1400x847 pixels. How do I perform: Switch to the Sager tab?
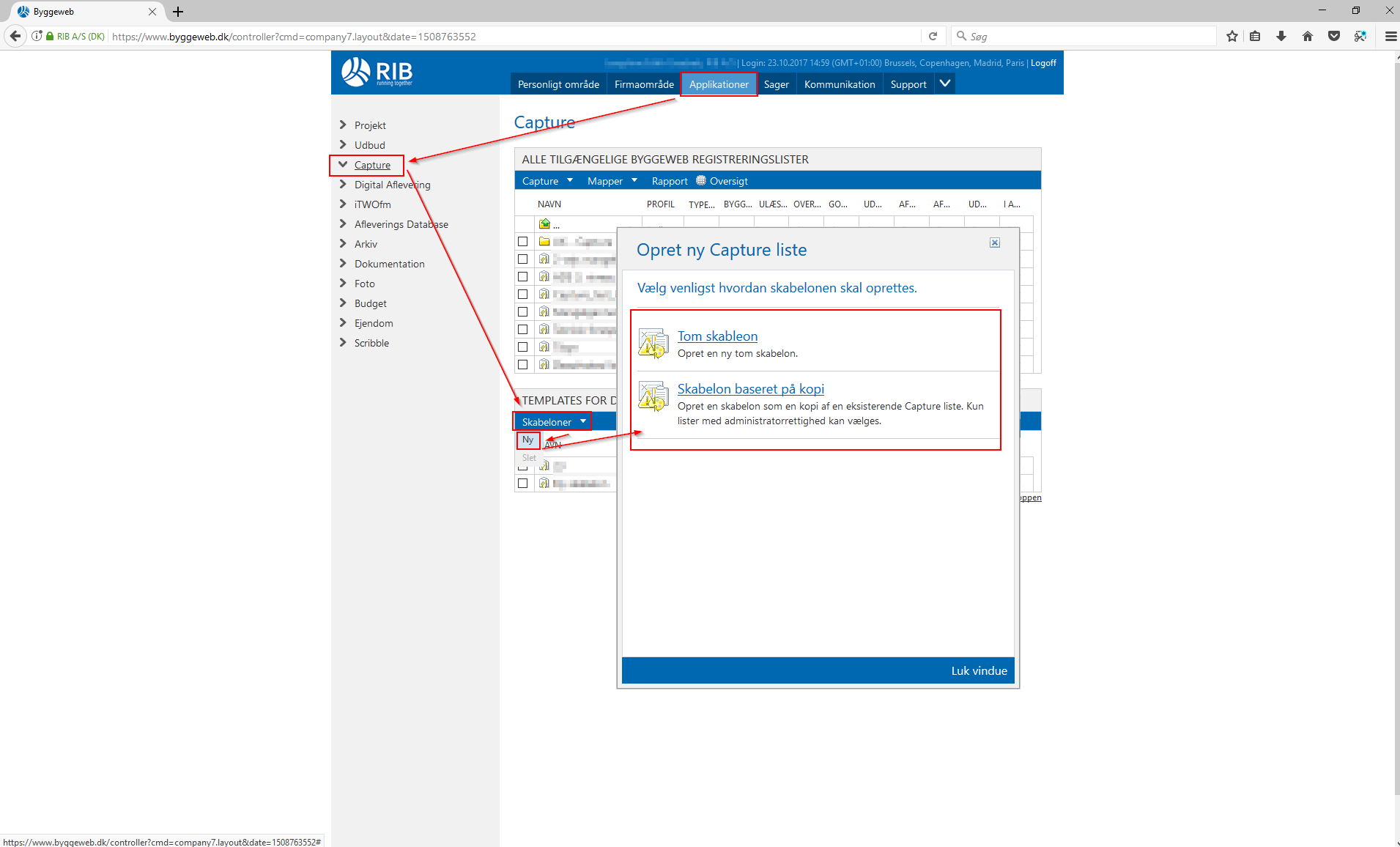pyautogui.click(x=776, y=84)
